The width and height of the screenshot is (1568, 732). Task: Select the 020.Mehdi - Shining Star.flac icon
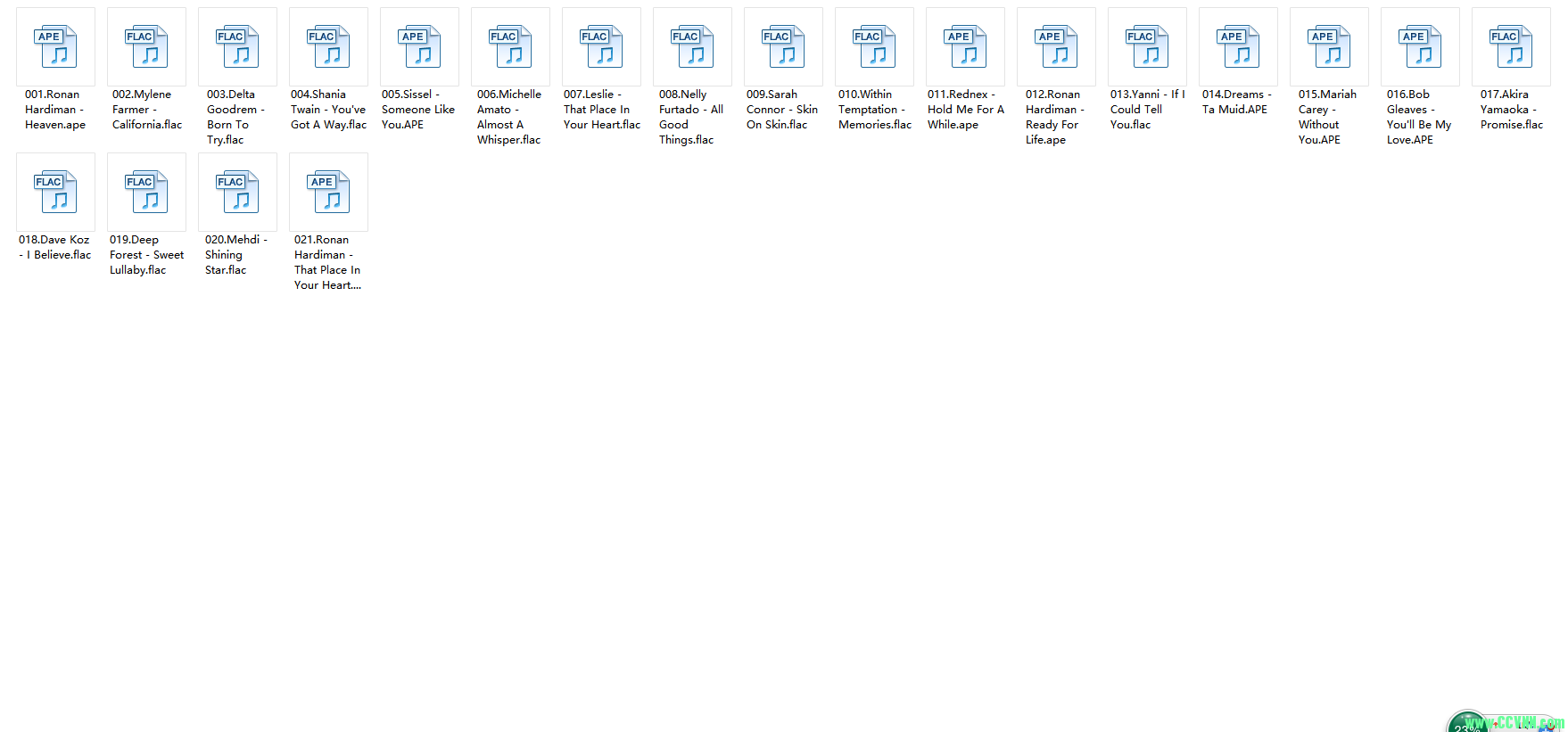237,192
